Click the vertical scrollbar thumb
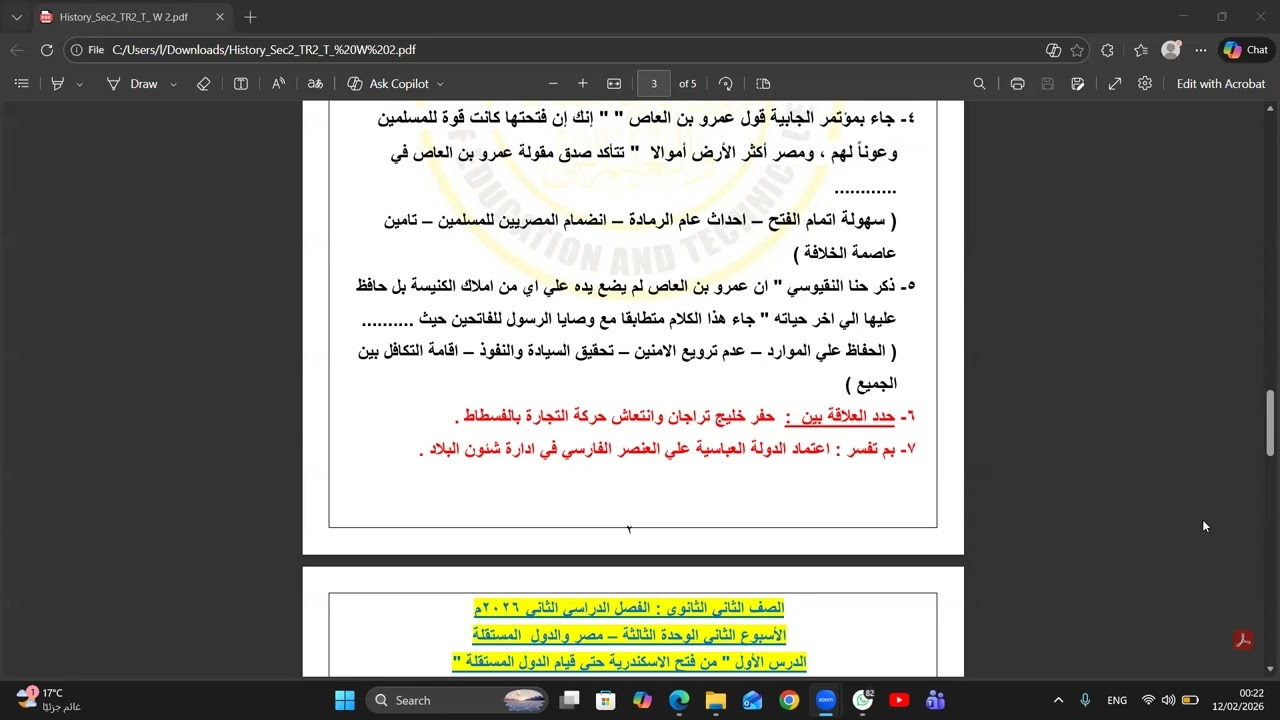1280x720 pixels. [x=1271, y=423]
